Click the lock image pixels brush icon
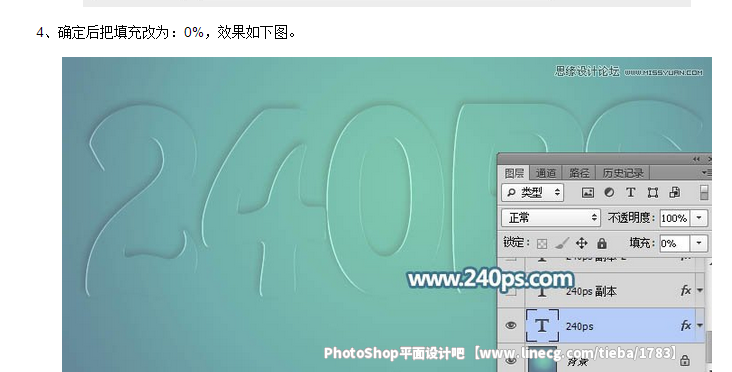Image resolution: width=732 pixels, height=372 pixels. click(562, 243)
